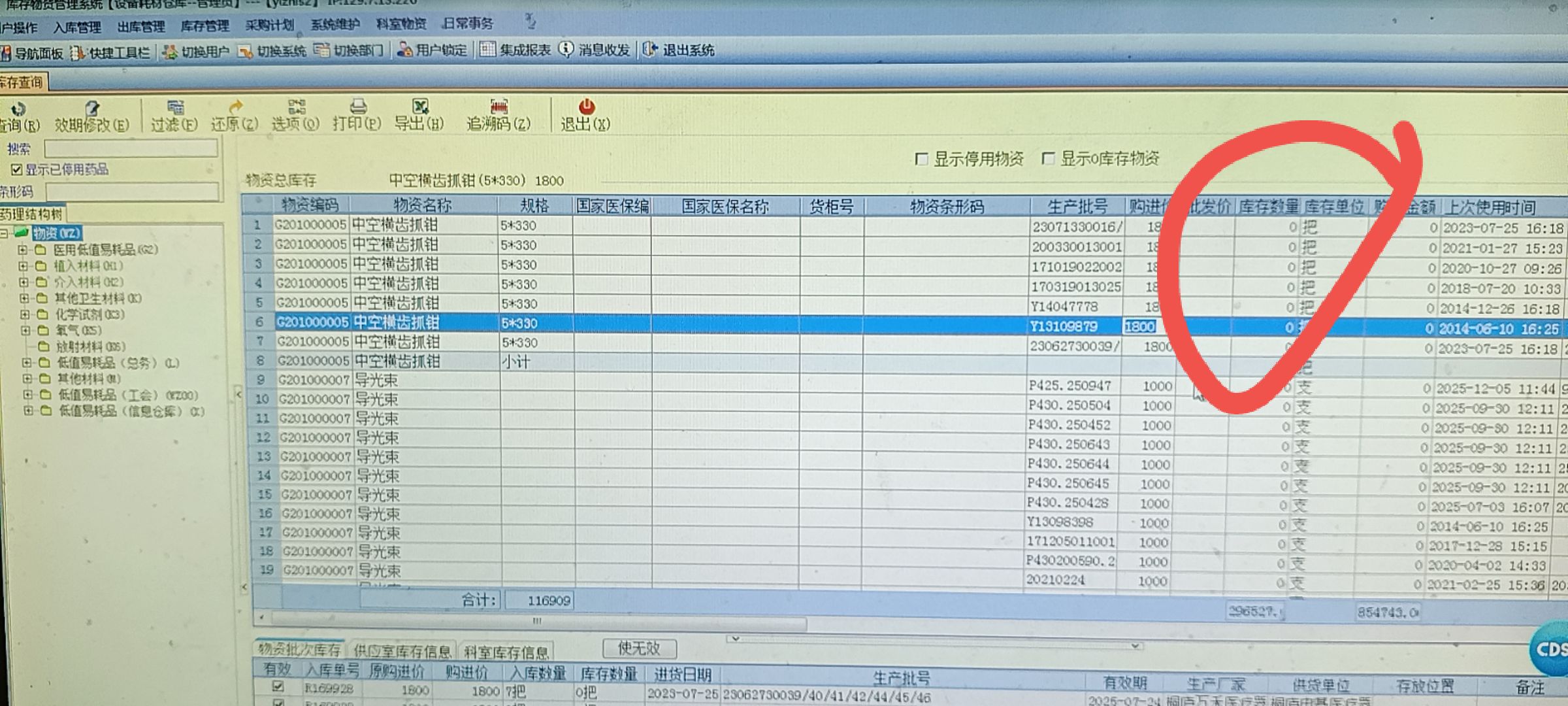This screenshot has height=706, width=1568.
Task: Click the 导出 export toolbar icon
Action: (x=419, y=107)
